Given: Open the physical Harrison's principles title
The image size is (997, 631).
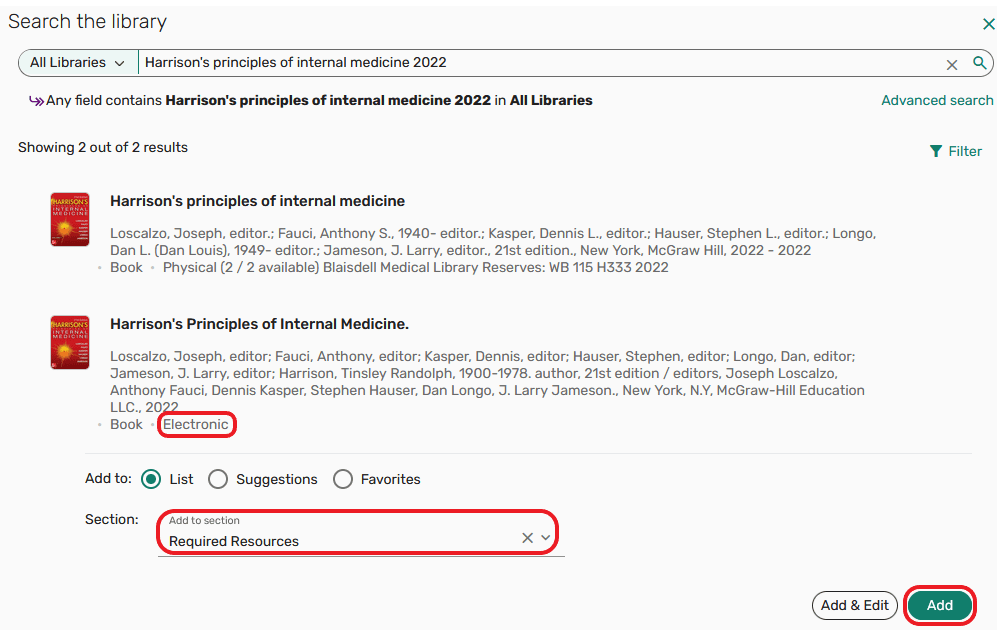Looking at the screenshot, I should (x=257, y=201).
